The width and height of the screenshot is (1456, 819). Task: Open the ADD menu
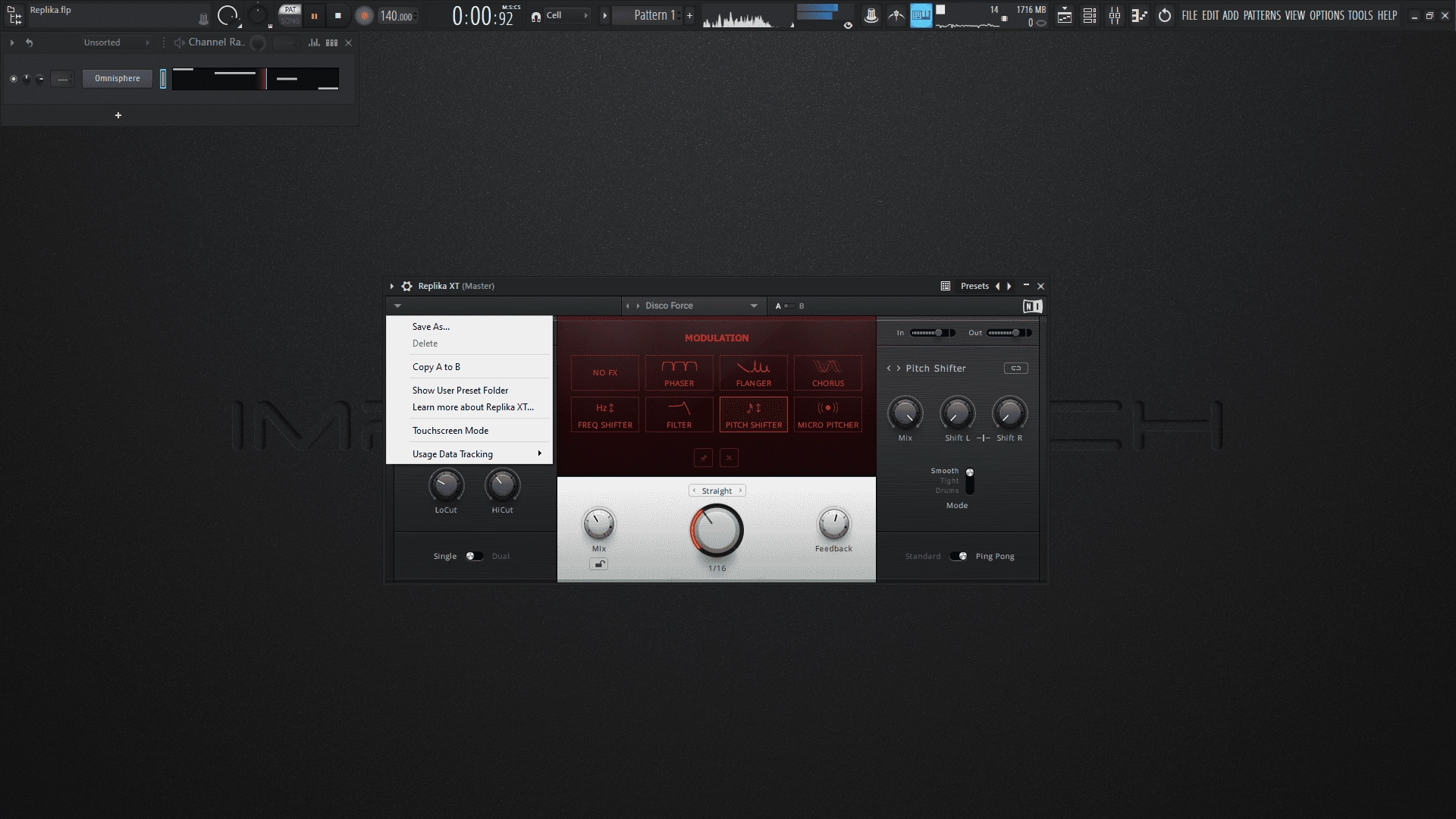[x=1230, y=15]
